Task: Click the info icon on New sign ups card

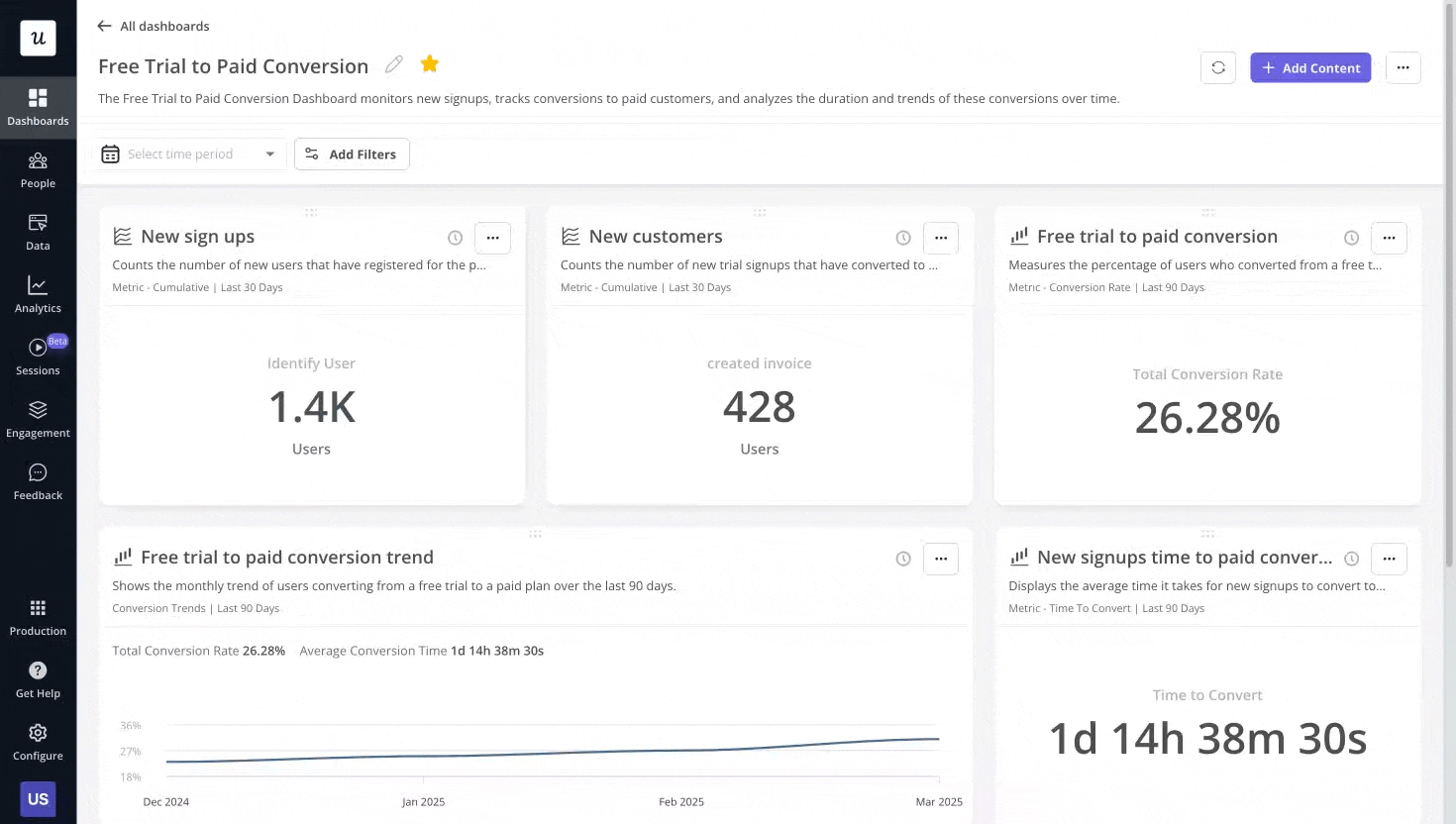Action: click(455, 238)
